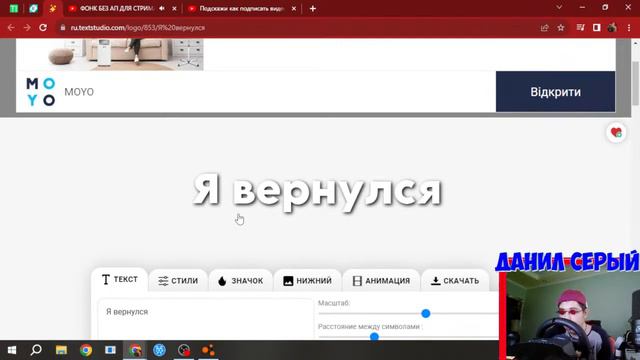Reload the page with the refresh icon
The width and height of the screenshot is (640, 360).
(43, 28)
